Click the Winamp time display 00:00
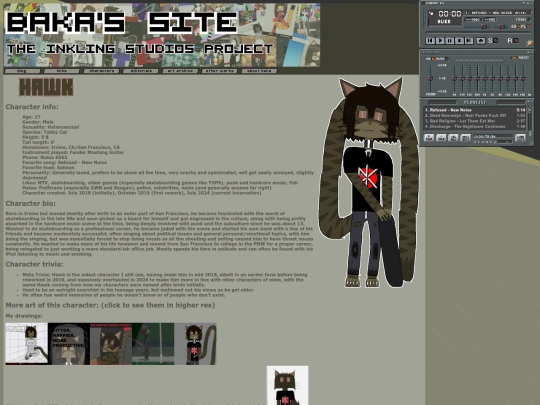Screen dimensions: 540x405 pyautogui.click(x=449, y=14)
